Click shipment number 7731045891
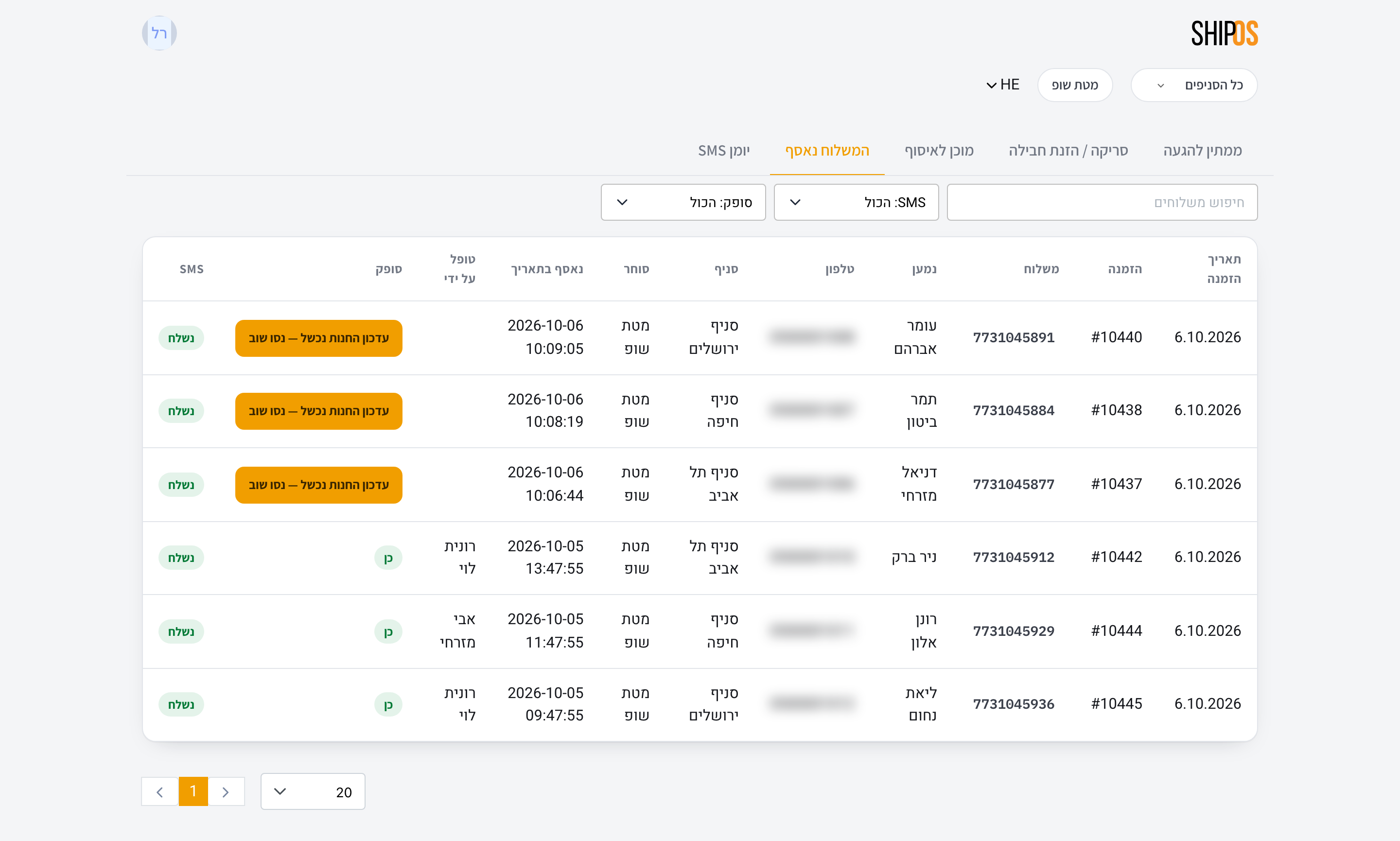Image resolution: width=1400 pixels, height=841 pixels. [x=1014, y=337]
